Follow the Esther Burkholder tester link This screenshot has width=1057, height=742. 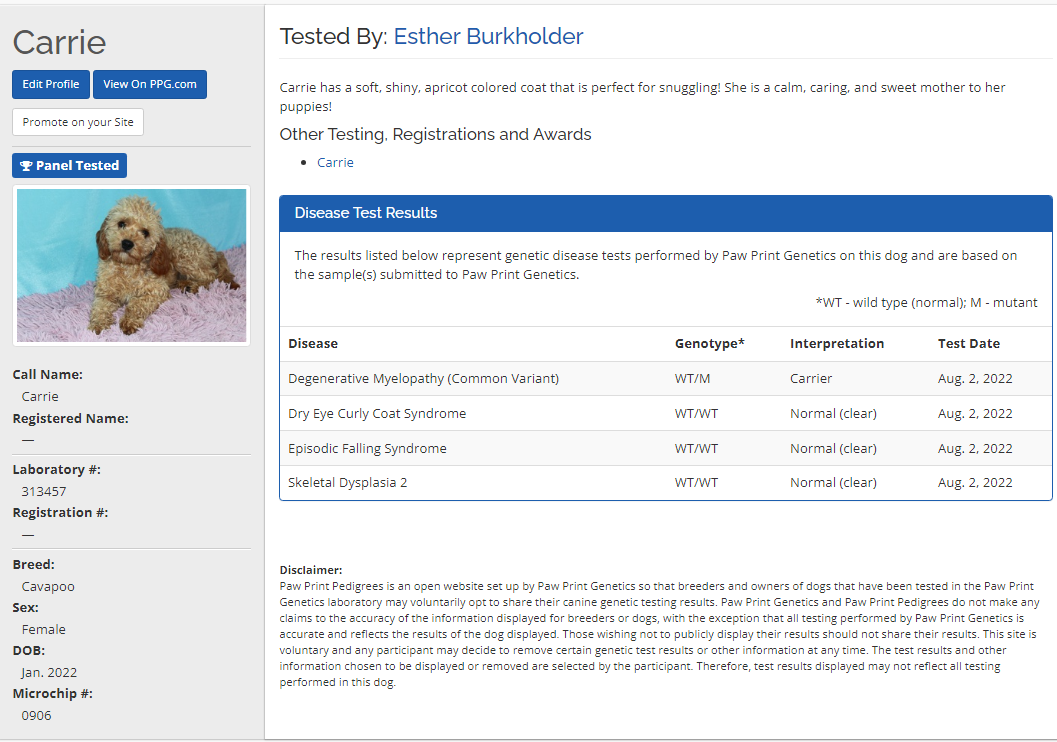click(x=488, y=37)
